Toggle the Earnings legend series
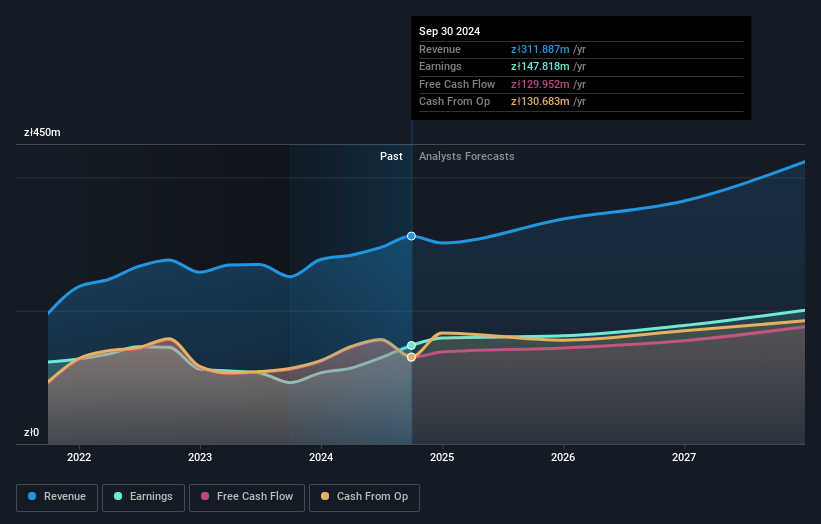 (x=143, y=497)
